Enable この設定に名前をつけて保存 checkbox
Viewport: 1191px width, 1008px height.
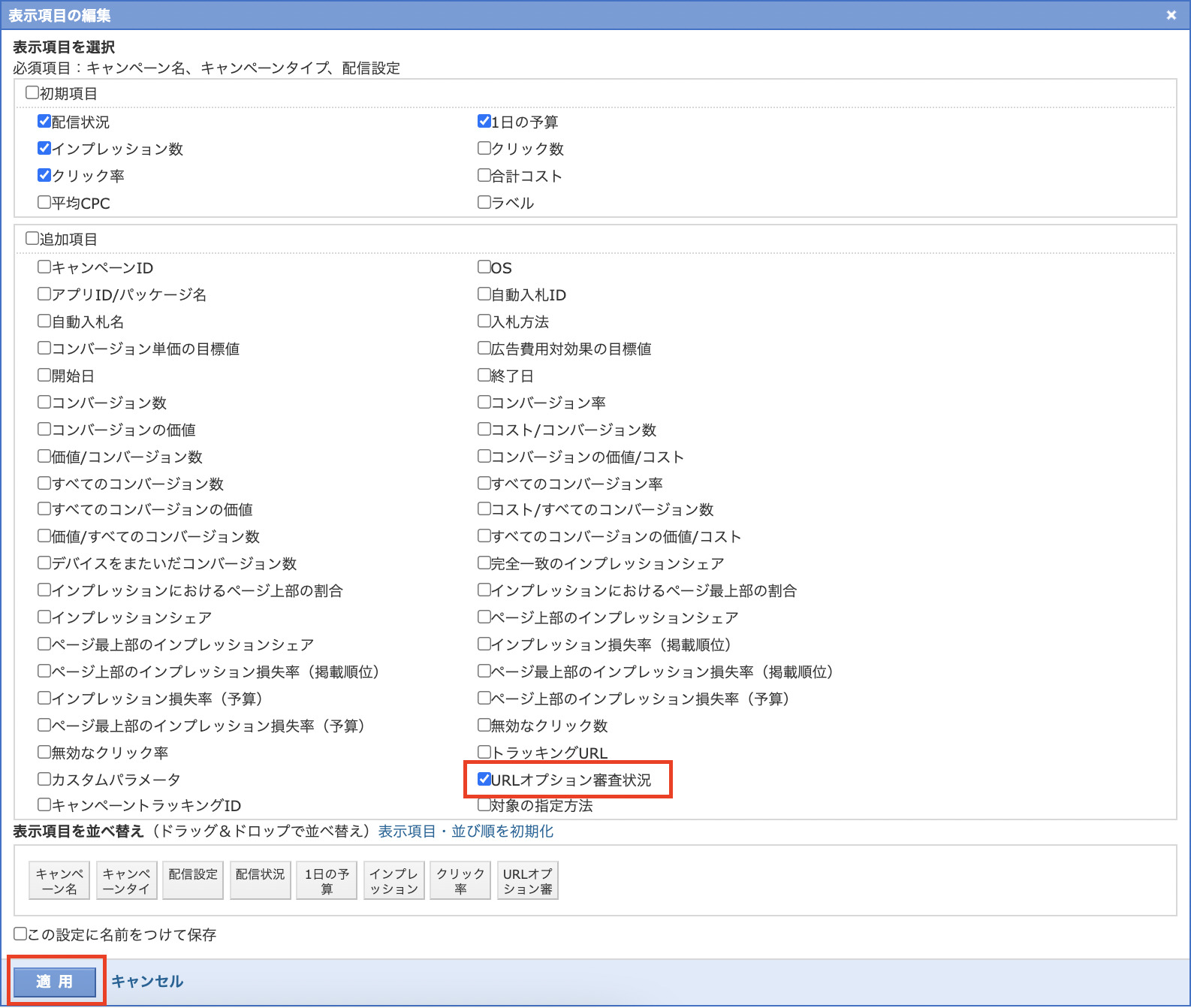(x=20, y=934)
